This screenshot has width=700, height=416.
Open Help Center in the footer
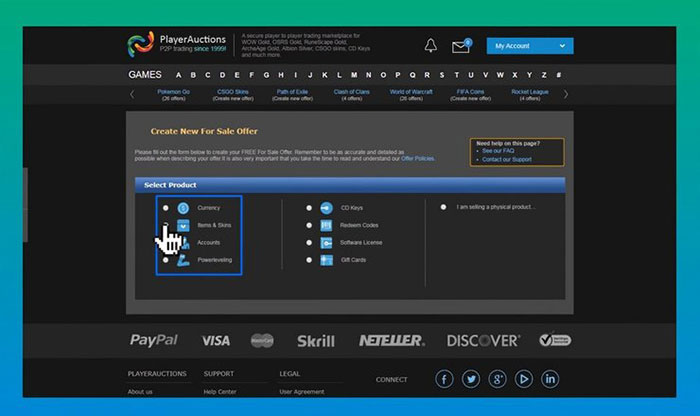coord(220,392)
